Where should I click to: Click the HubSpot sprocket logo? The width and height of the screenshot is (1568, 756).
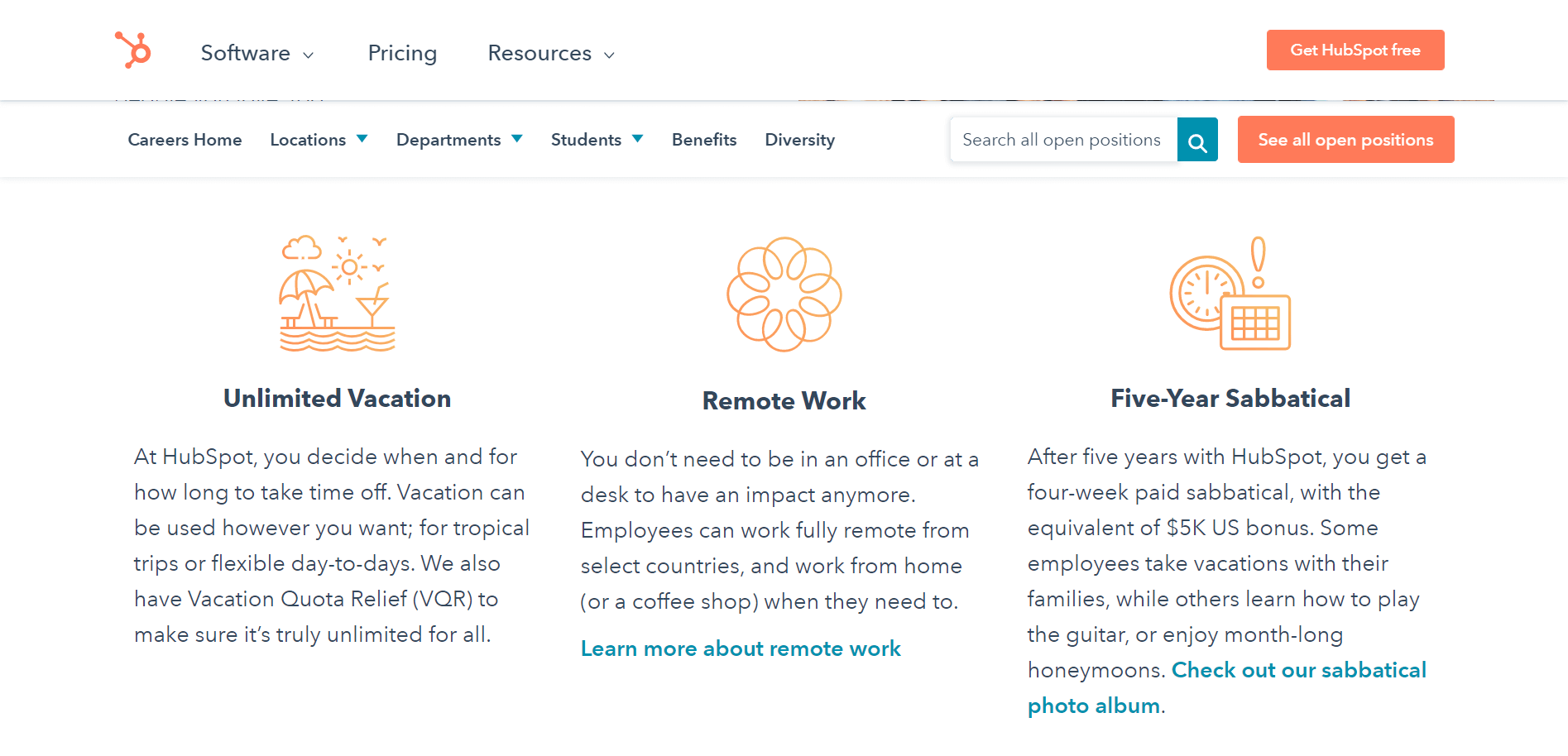[132, 50]
